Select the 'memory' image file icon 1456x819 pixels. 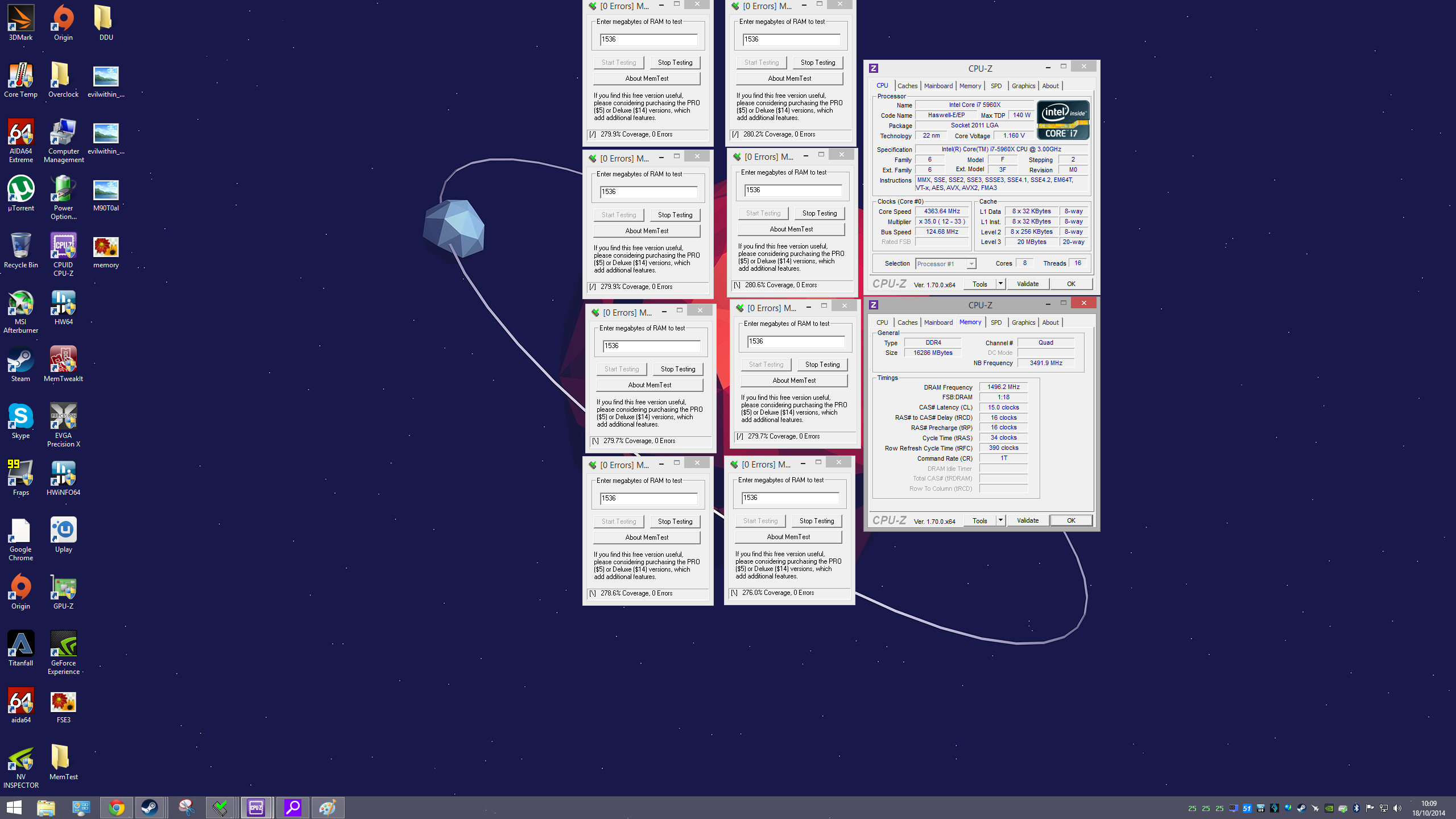106,250
